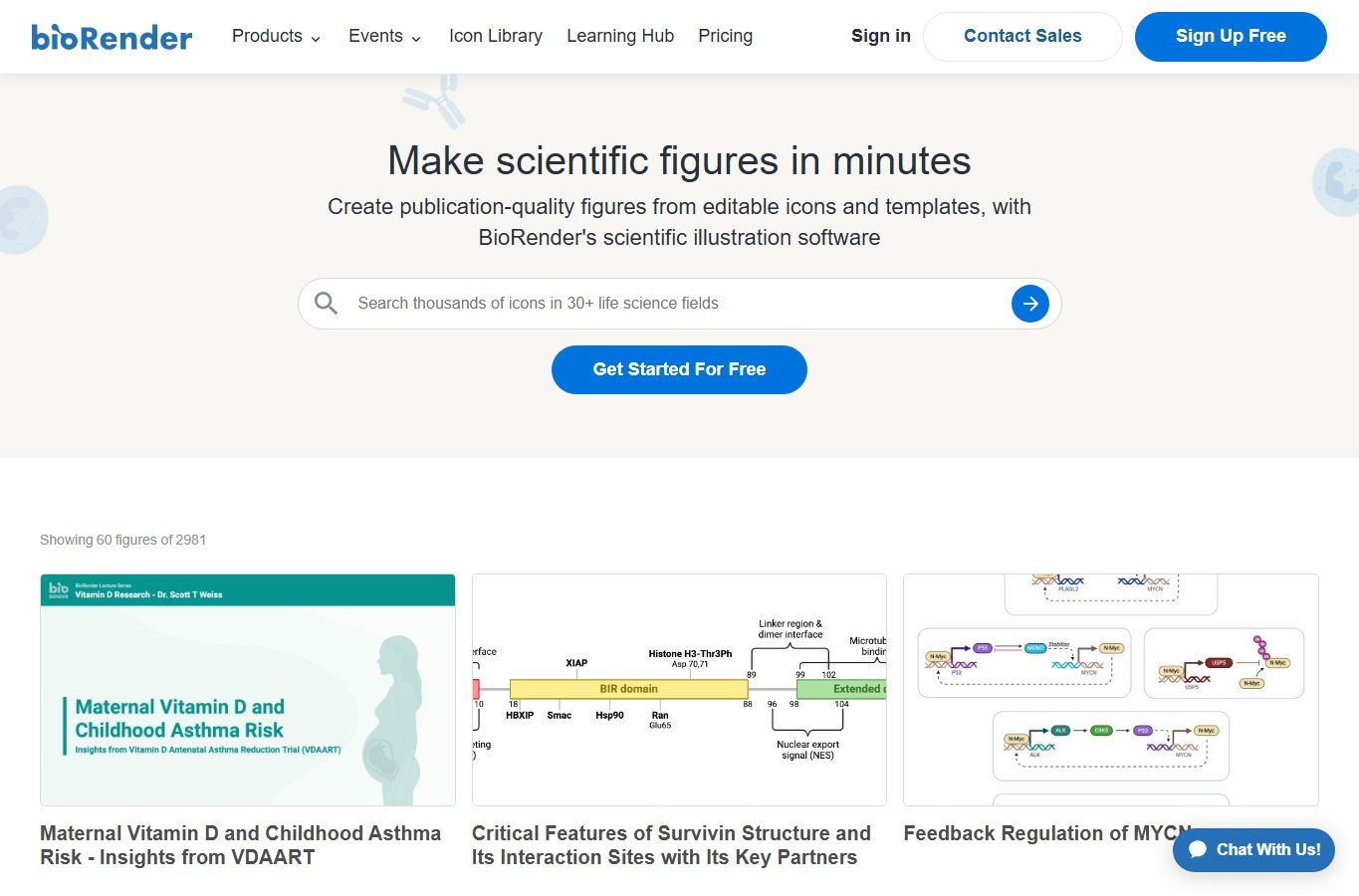Go to Icon Library
Image resolution: width=1359 pixels, height=896 pixels.
pos(496,36)
